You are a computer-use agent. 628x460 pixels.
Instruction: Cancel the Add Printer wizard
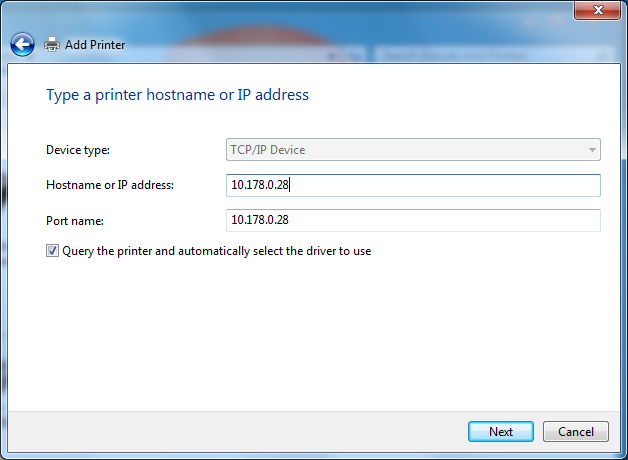click(x=575, y=432)
